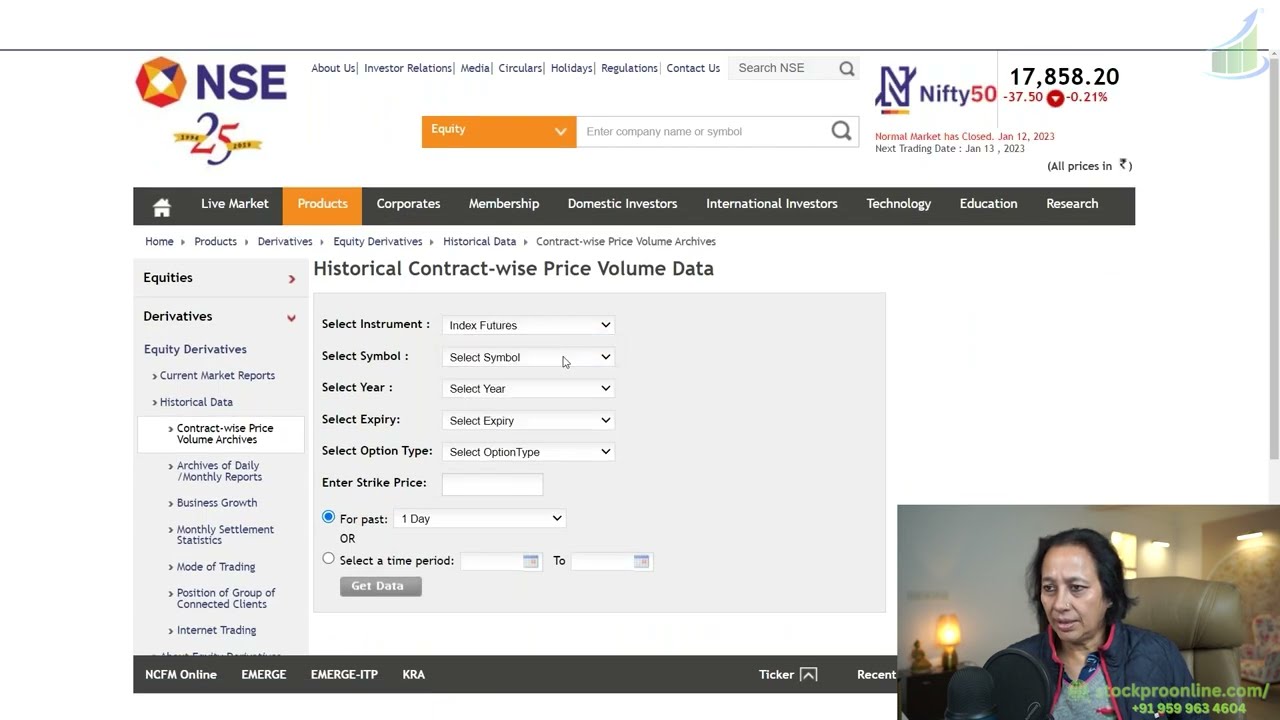Open the To date calendar icon
The width and height of the screenshot is (1280, 720).
click(x=641, y=561)
